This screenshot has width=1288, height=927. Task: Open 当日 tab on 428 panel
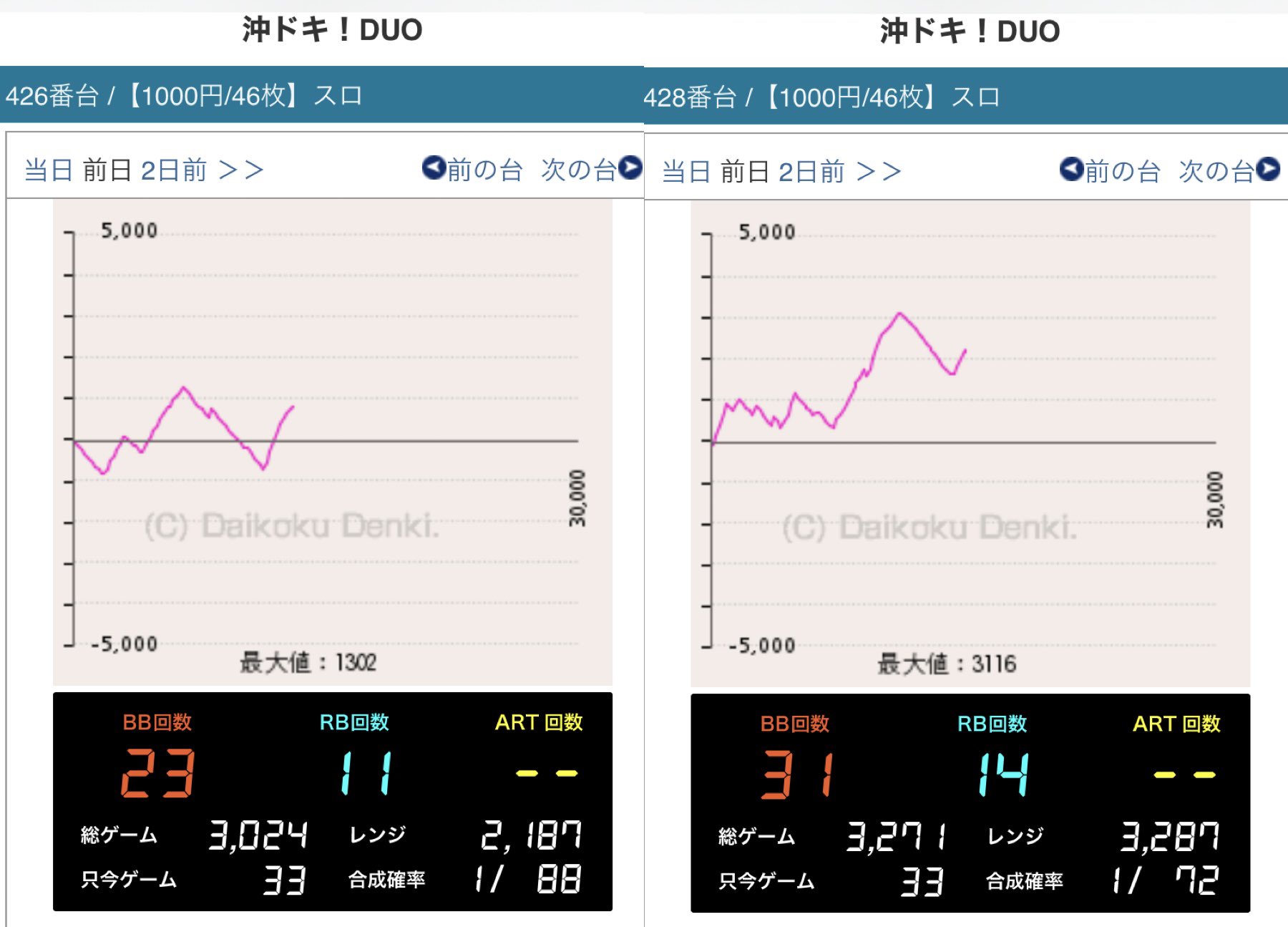coord(686,172)
